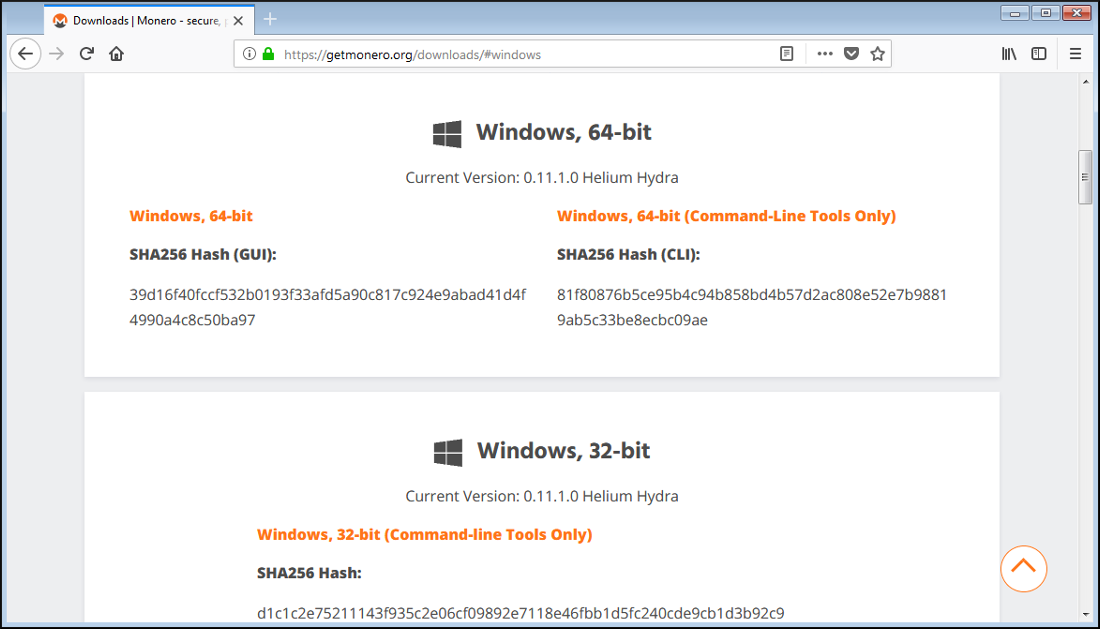Click the Windows logo beside 64-bit heading
The height and width of the screenshot is (629, 1100).
tap(447, 133)
